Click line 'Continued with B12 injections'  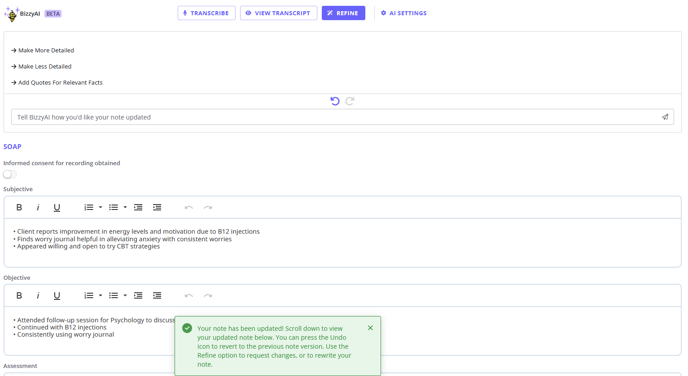(60, 327)
